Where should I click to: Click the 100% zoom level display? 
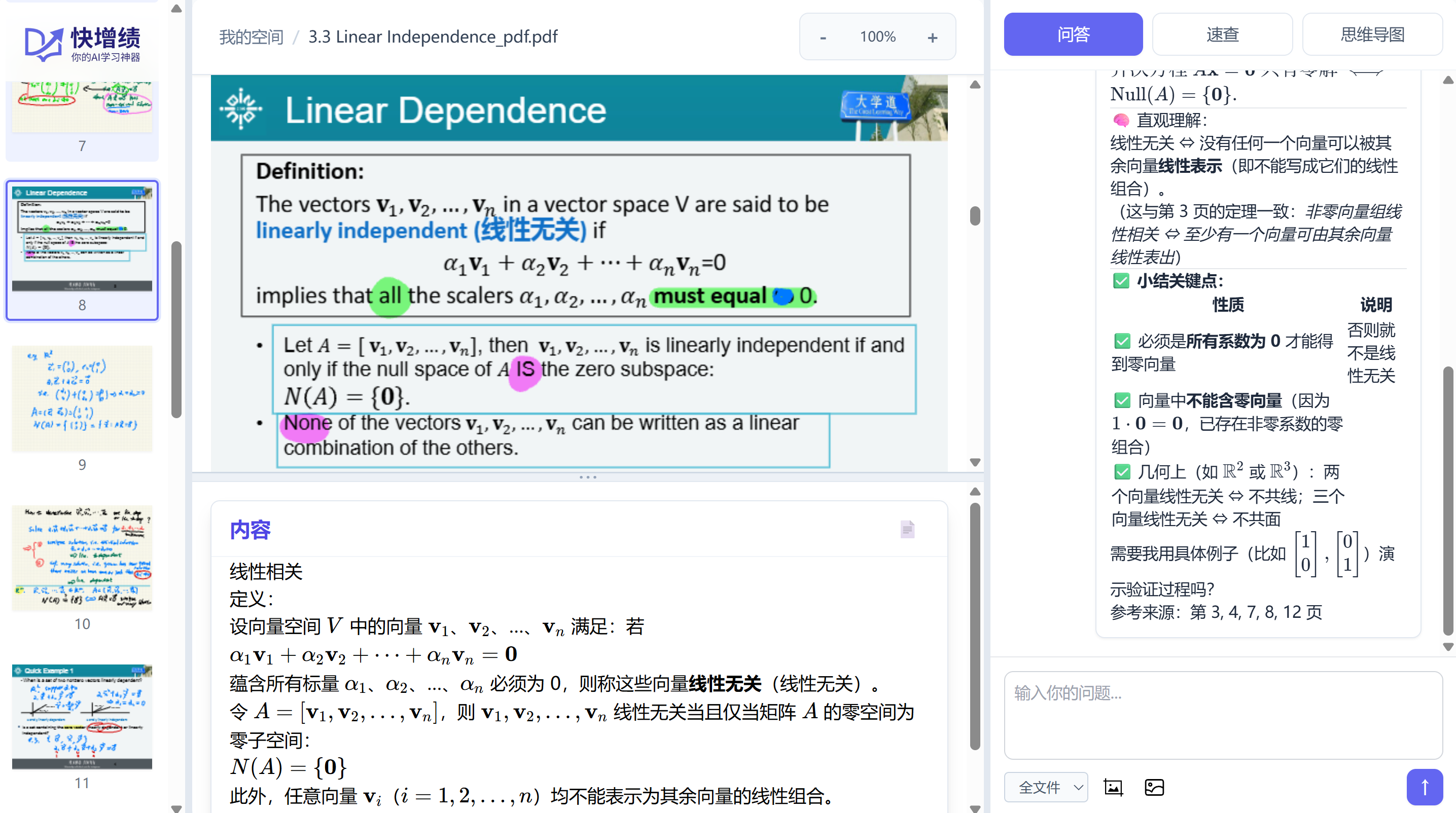[877, 38]
